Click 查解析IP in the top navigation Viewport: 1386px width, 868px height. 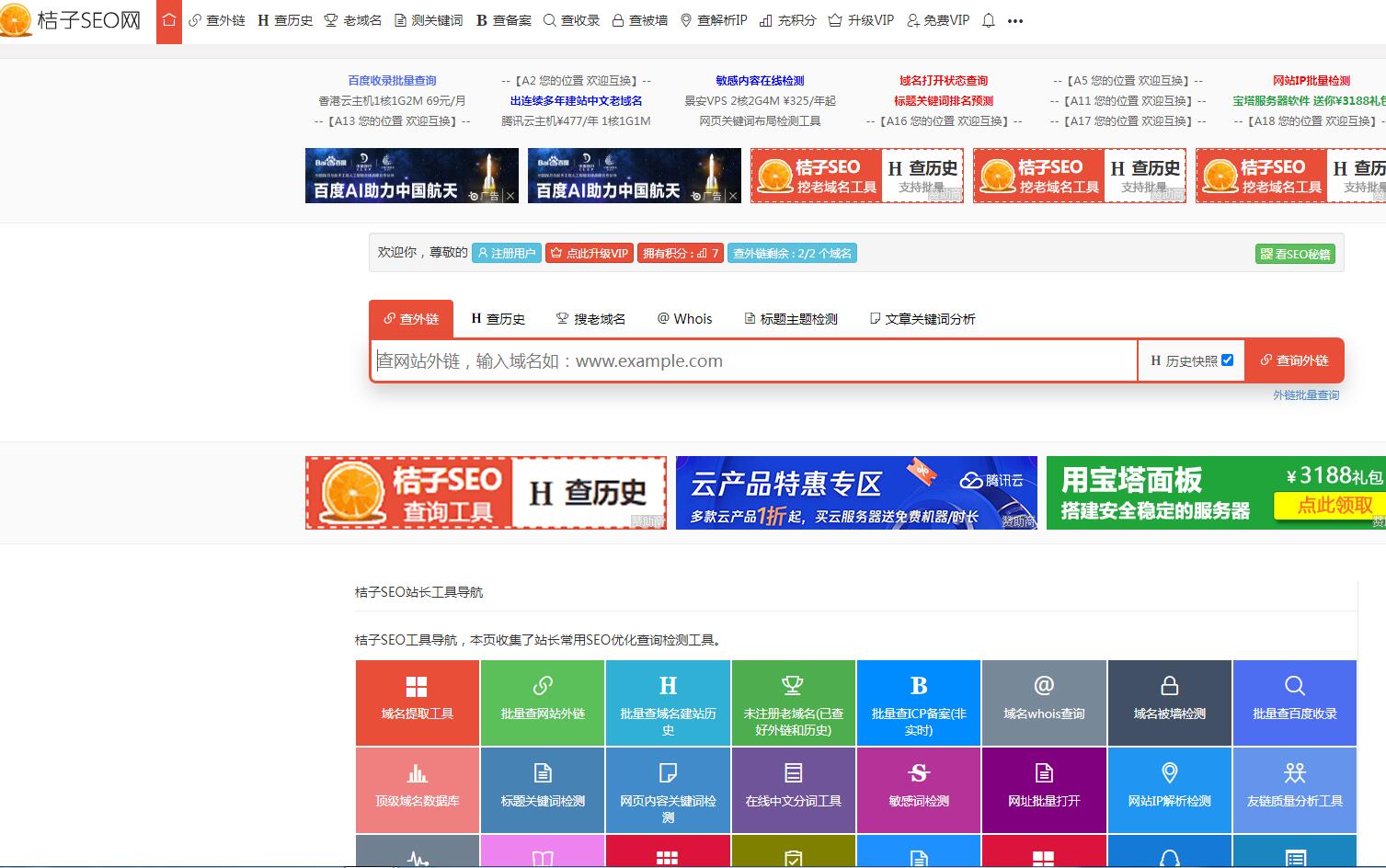(714, 20)
